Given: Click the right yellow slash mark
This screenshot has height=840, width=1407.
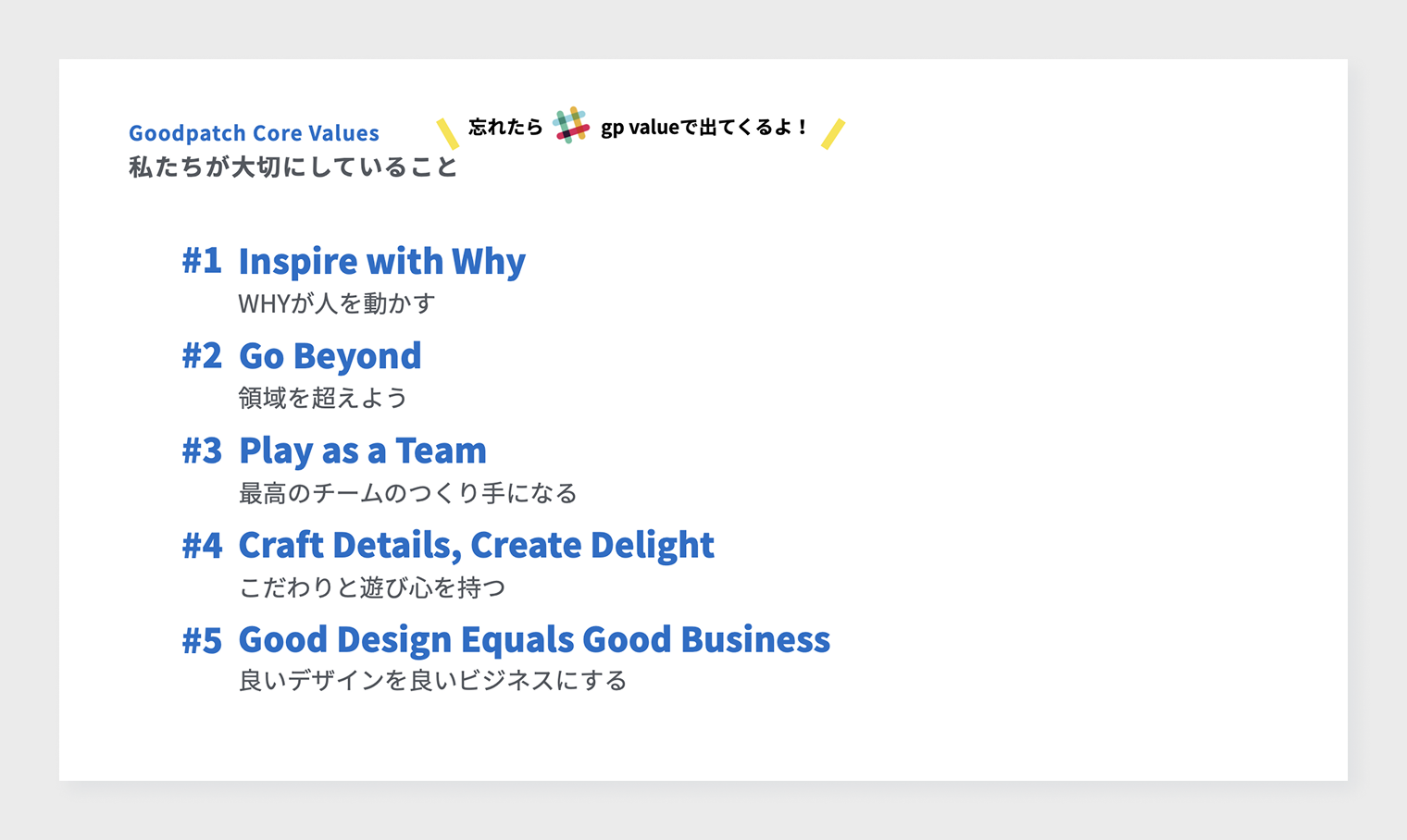Looking at the screenshot, I should (833, 133).
